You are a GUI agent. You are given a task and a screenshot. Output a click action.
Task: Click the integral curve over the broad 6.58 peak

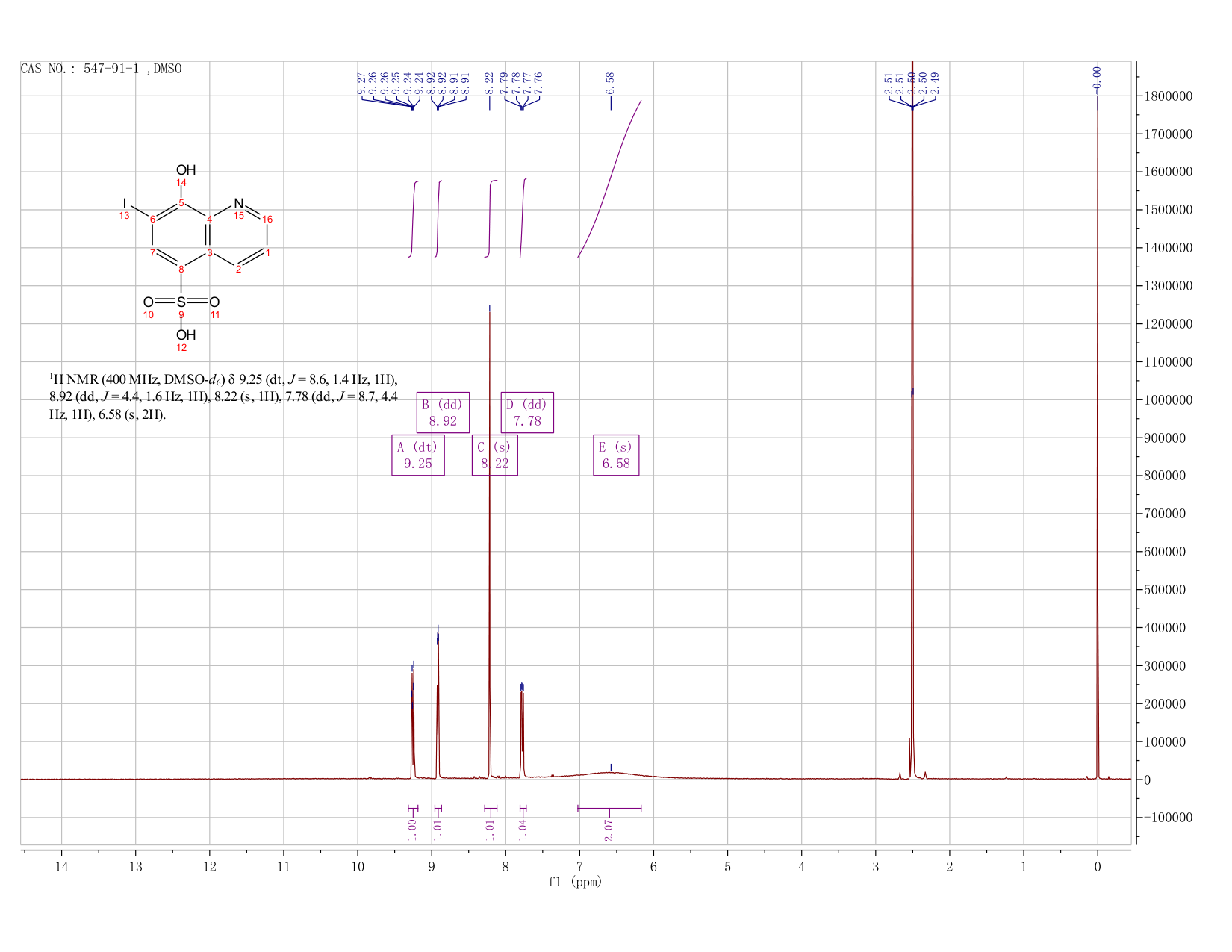610,178
